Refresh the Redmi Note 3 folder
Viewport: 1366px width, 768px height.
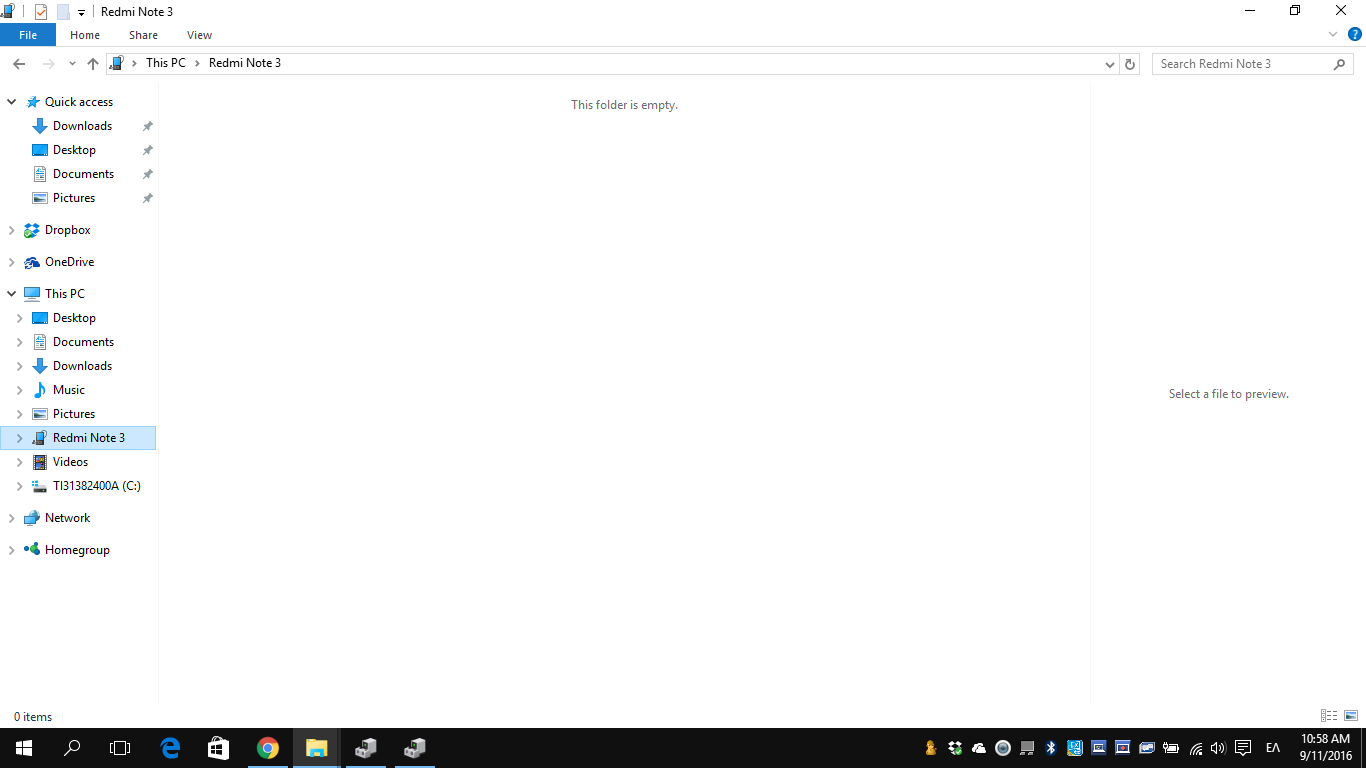(x=1130, y=64)
